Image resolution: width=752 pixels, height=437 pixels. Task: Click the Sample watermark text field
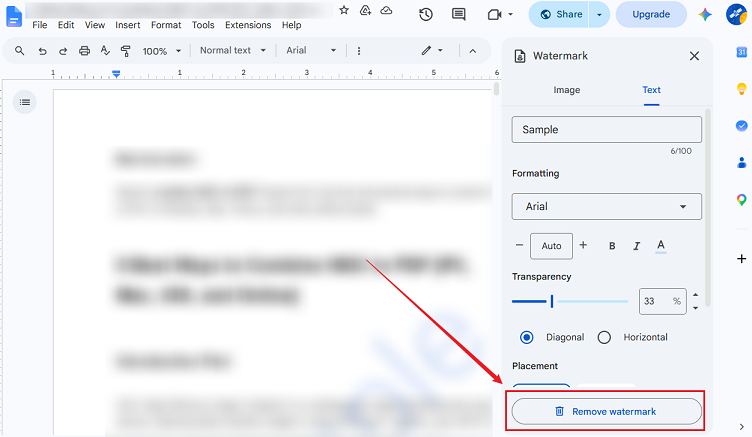coord(607,130)
